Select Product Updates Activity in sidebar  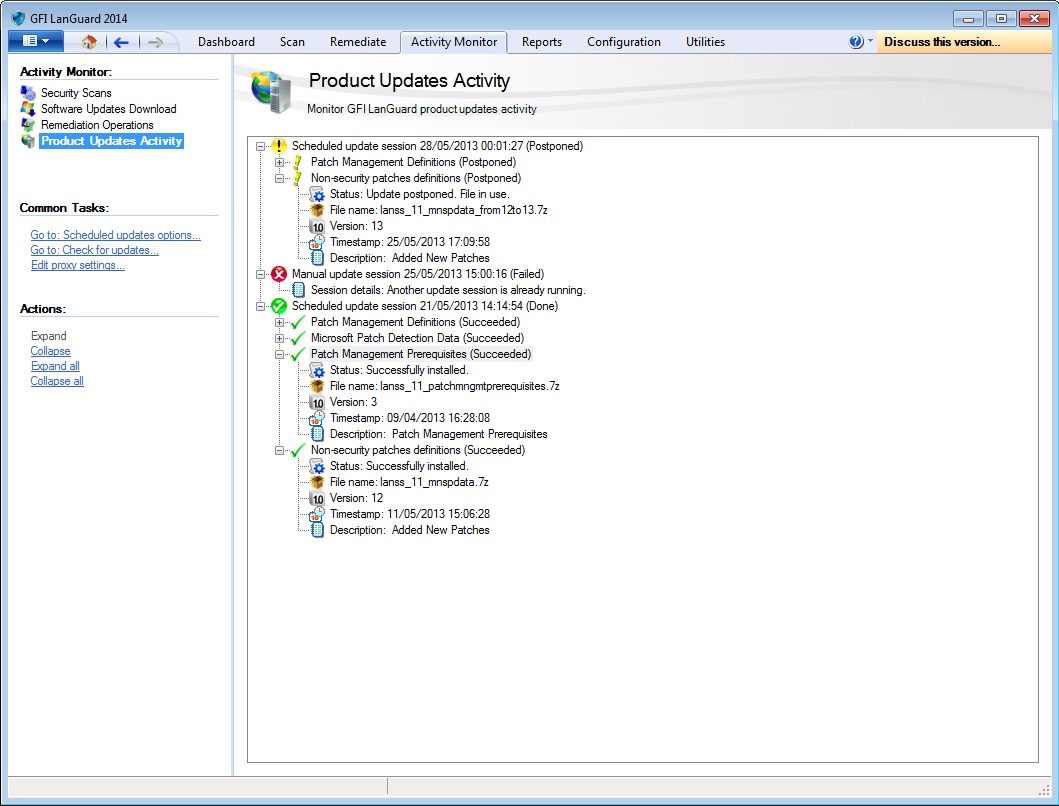click(x=111, y=141)
